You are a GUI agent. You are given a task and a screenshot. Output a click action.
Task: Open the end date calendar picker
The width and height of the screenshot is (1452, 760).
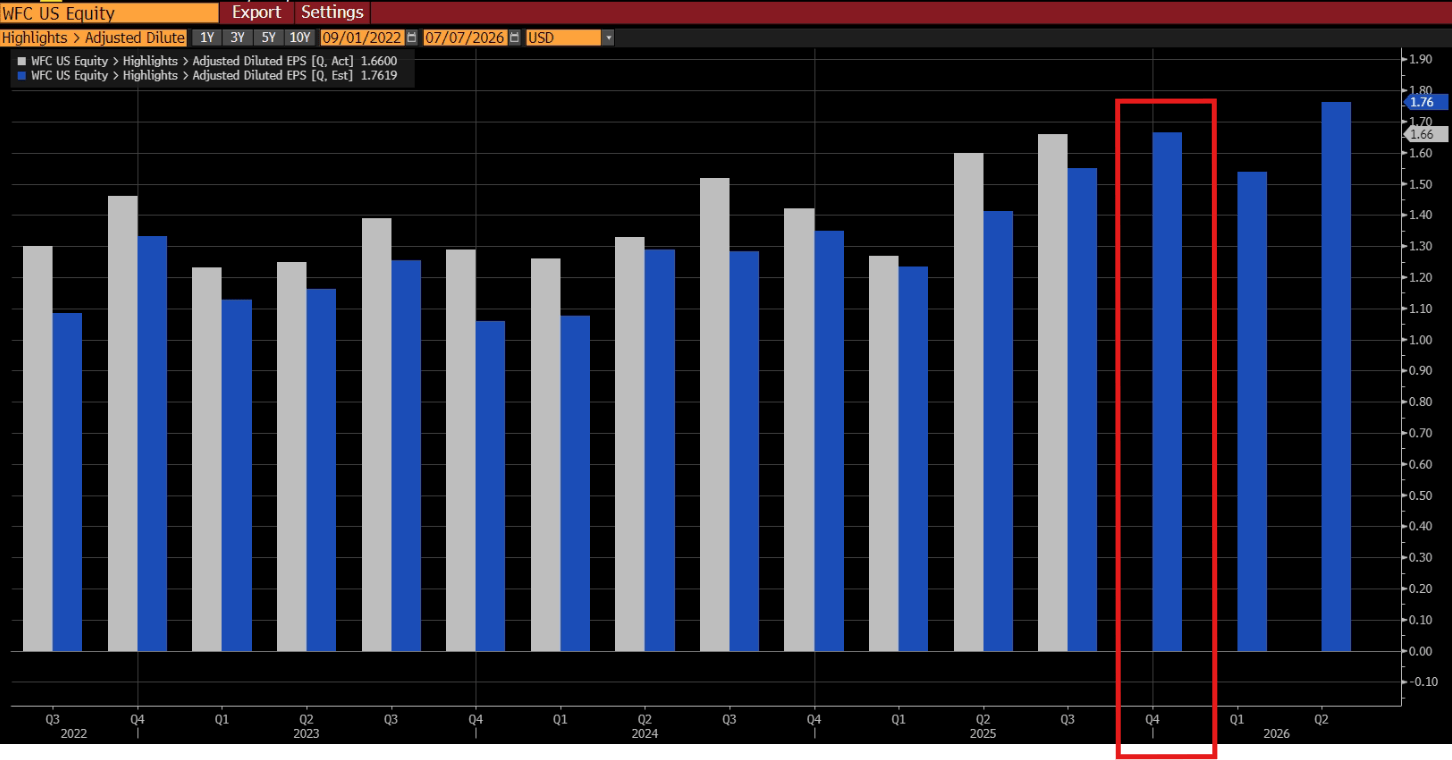(x=516, y=37)
